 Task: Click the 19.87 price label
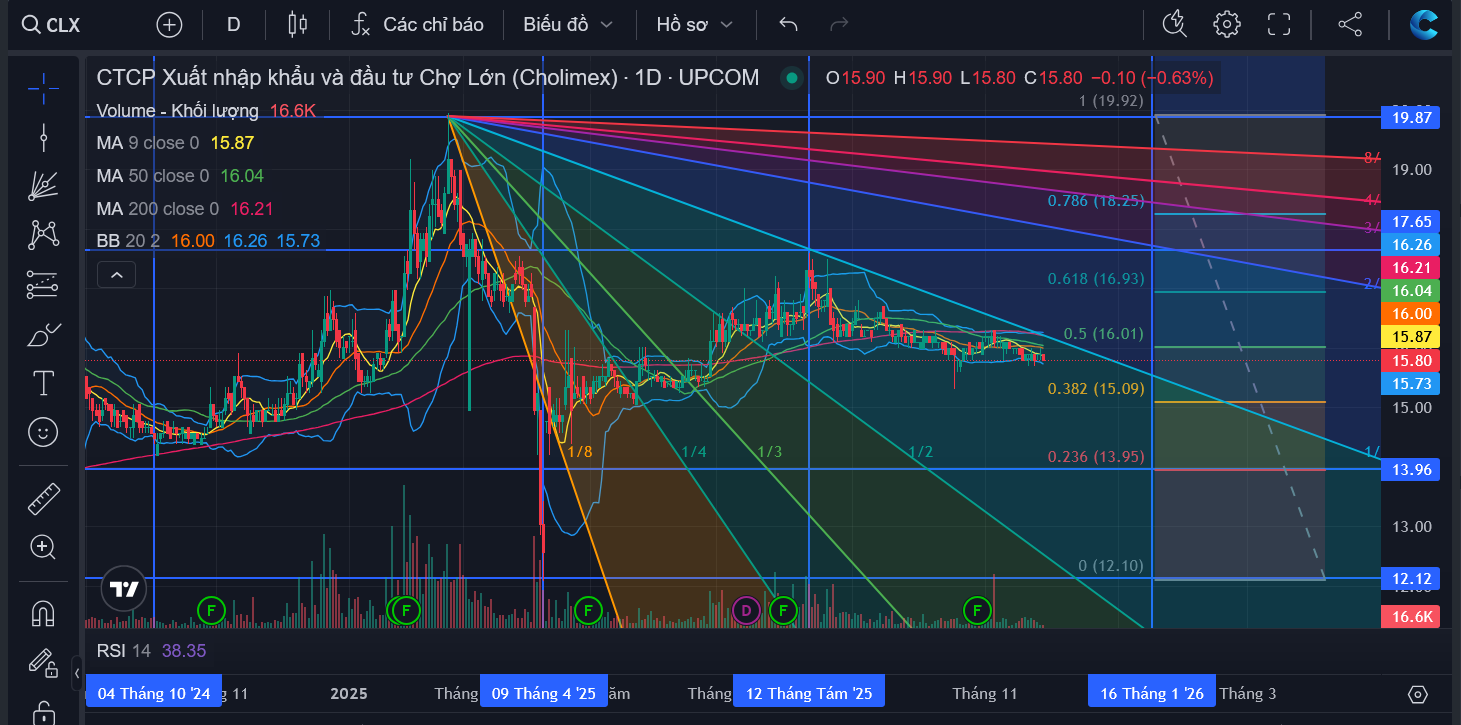(1409, 117)
